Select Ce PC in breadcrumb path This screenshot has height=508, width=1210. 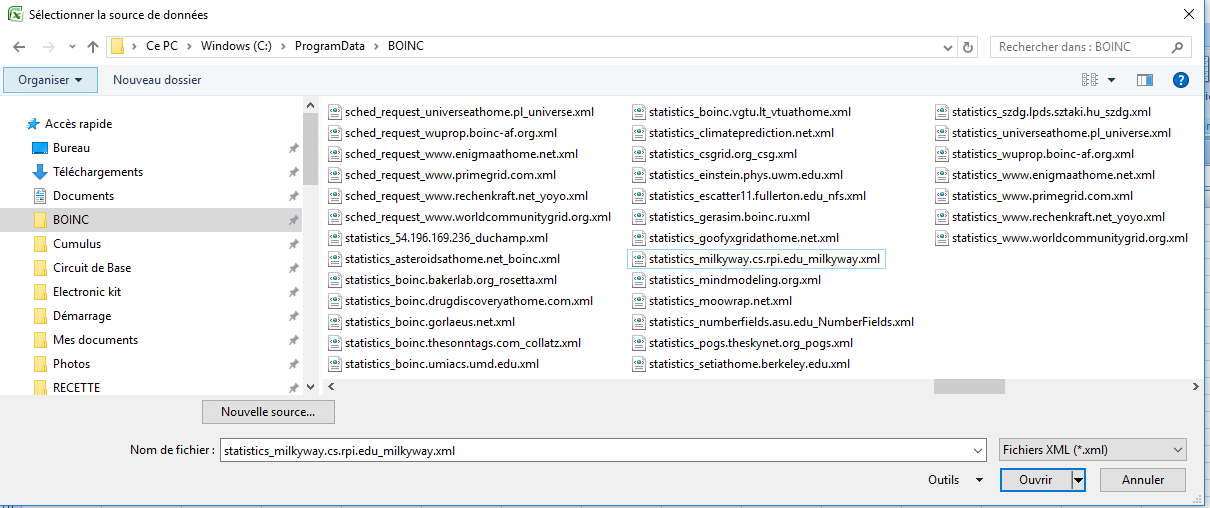[x=160, y=47]
